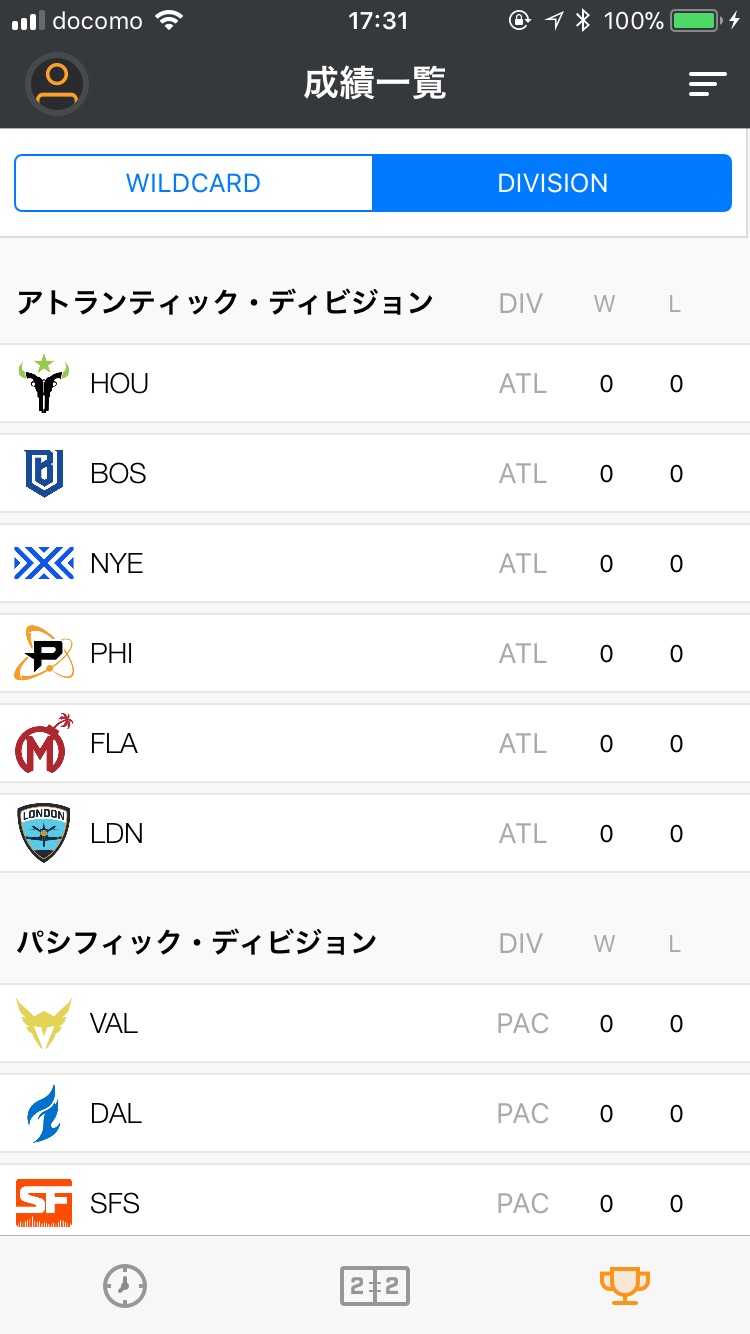Switch to the DIVISION tab
Screen dimensions: 750x1334
(x=552, y=183)
